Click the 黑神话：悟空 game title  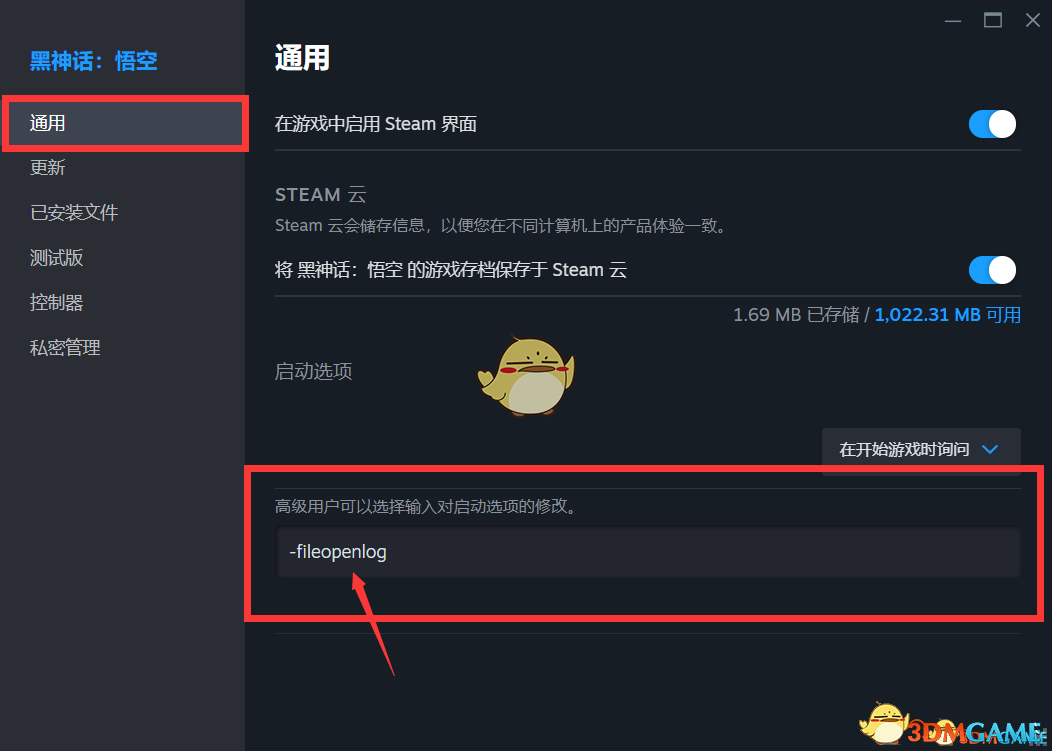pos(94,61)
